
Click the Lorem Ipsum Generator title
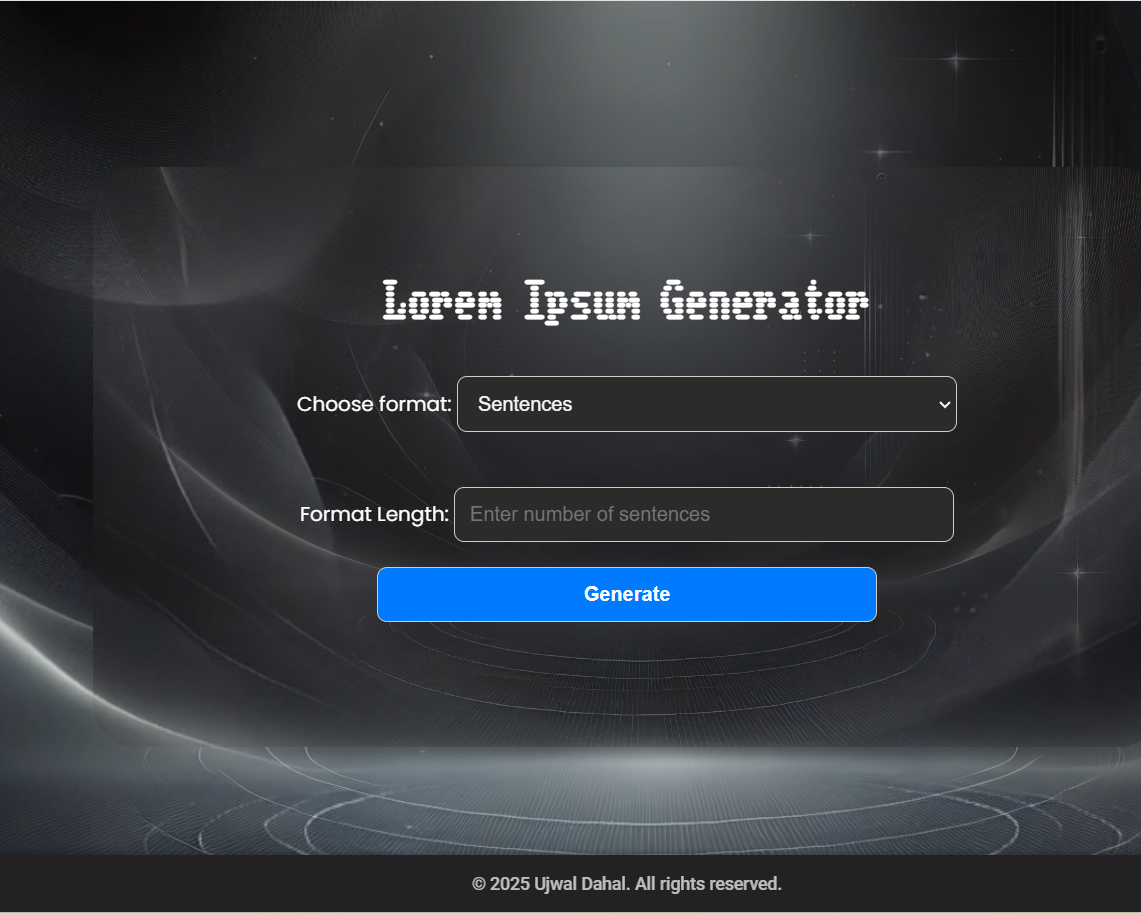[626, 300]
